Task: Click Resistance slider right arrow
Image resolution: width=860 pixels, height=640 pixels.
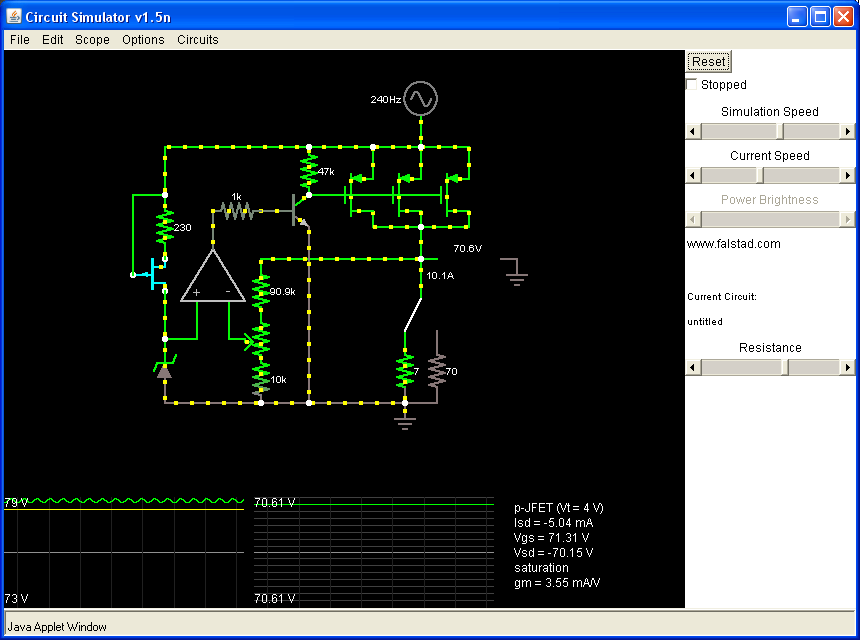Action: [x=847, y=367]
